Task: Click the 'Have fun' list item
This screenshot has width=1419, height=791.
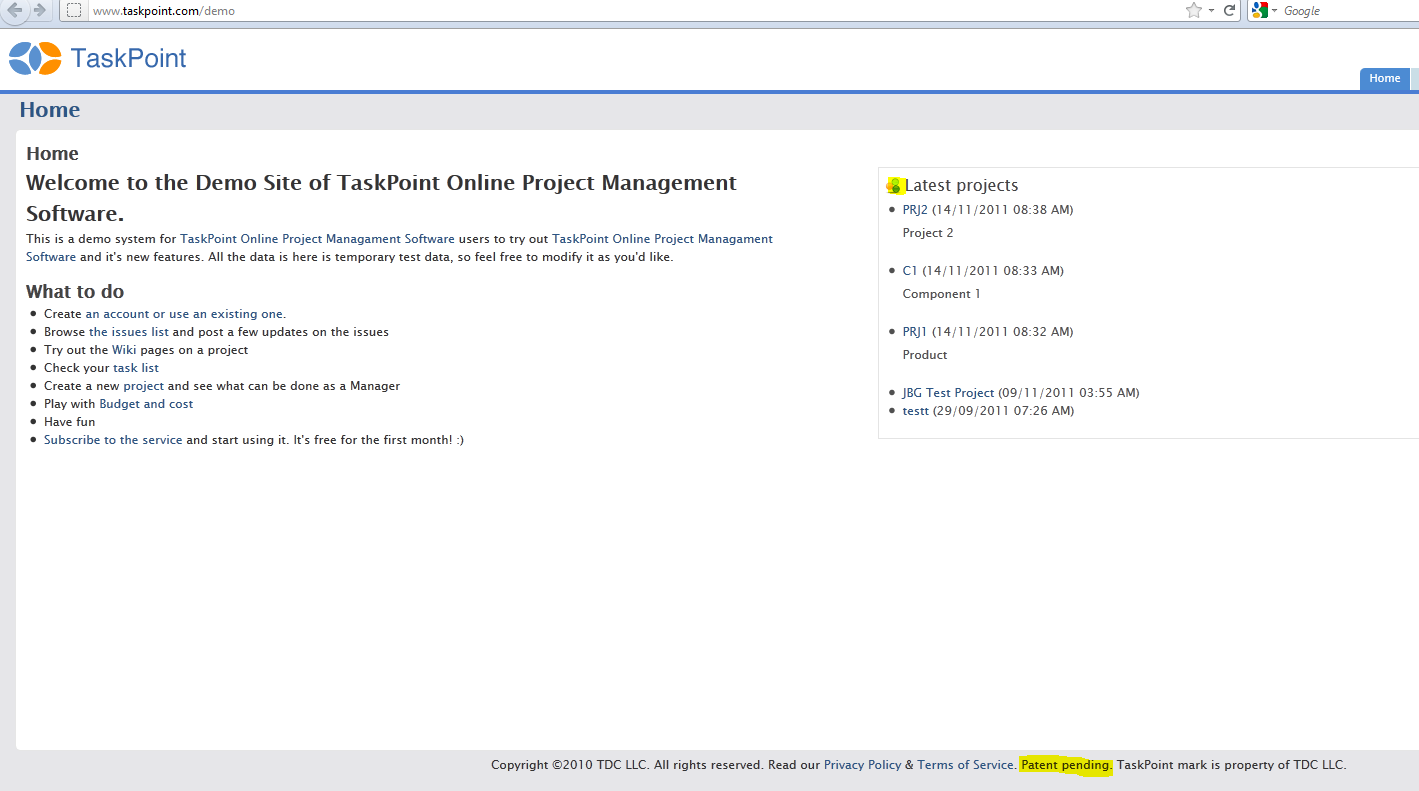Action: pos(70,422)
